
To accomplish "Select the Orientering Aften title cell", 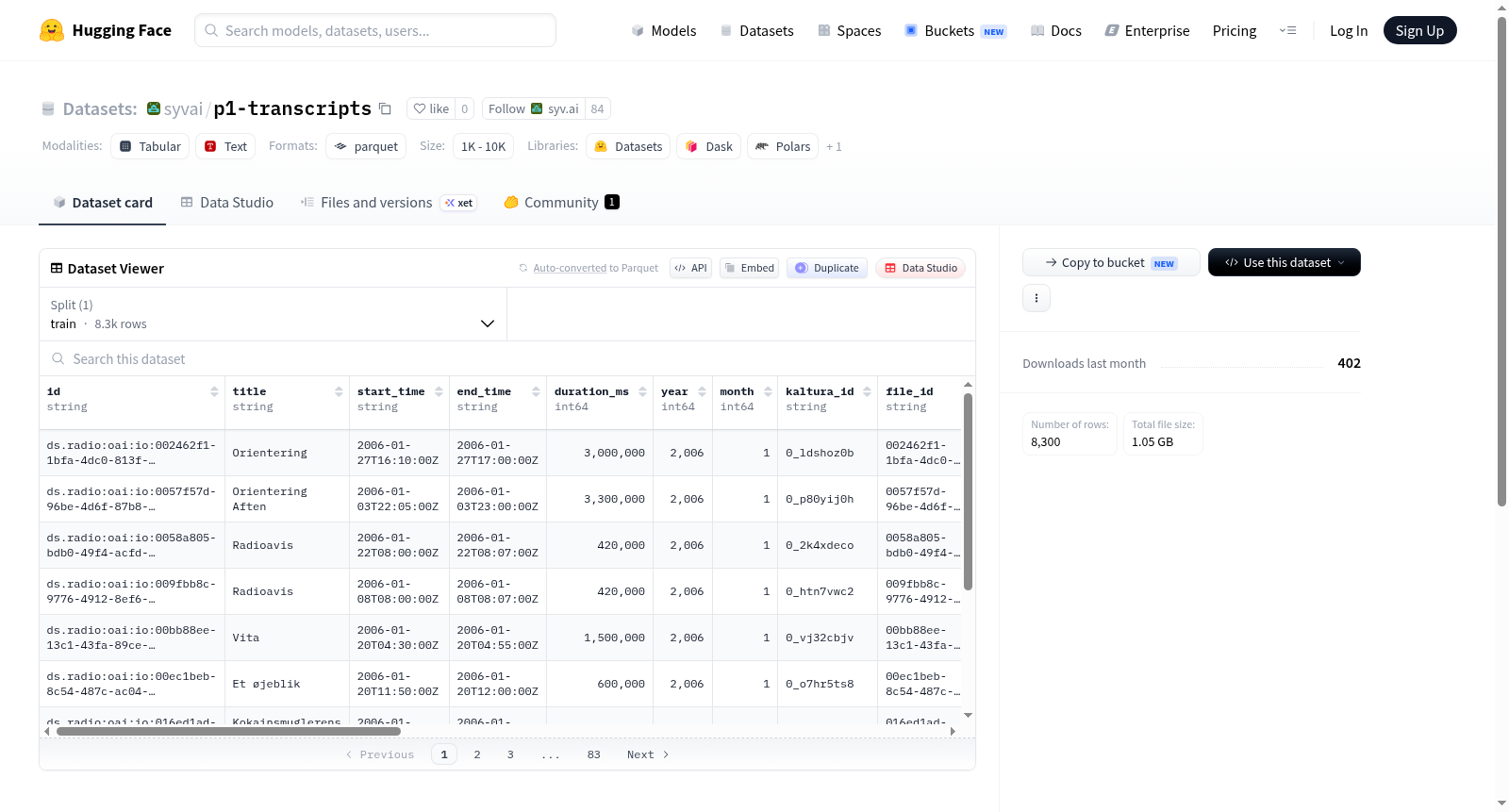I will (x=287, y=499).
